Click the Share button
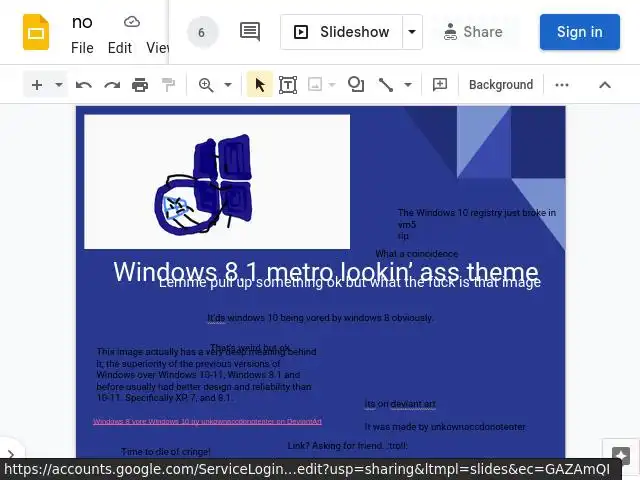Screen dimensions: 640x480 coord(473,32)
